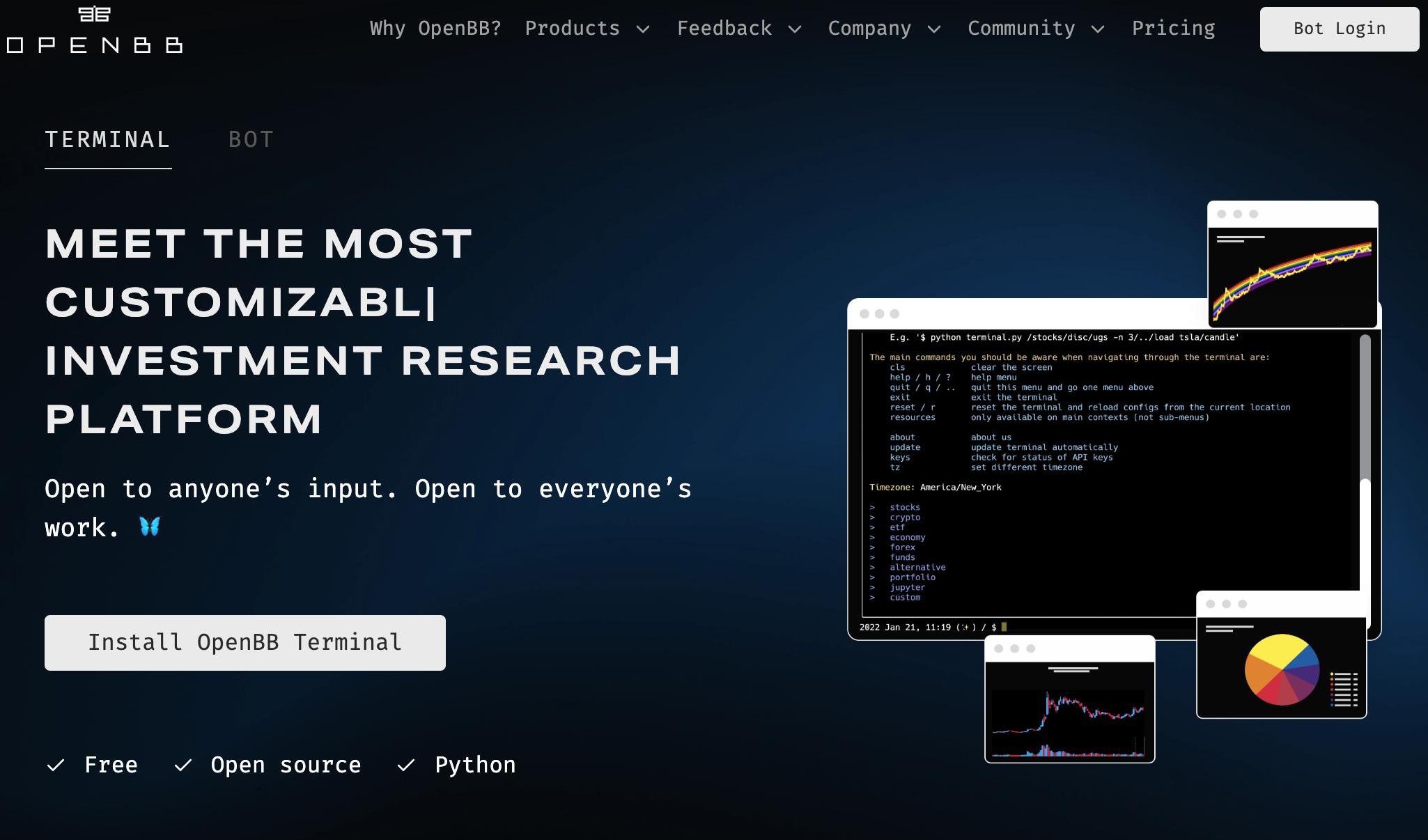Go to the Pricing page
Screen dimensions: 1428x840
1173,29
